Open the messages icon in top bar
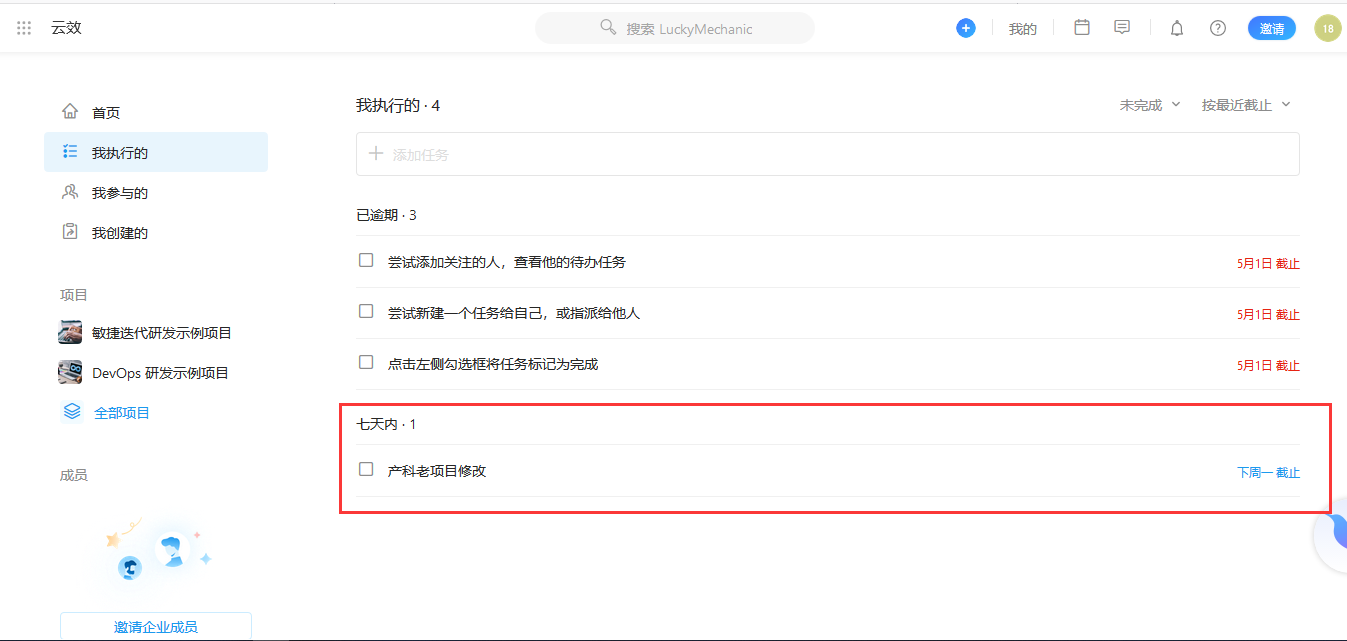 (x=1121, y=27)
